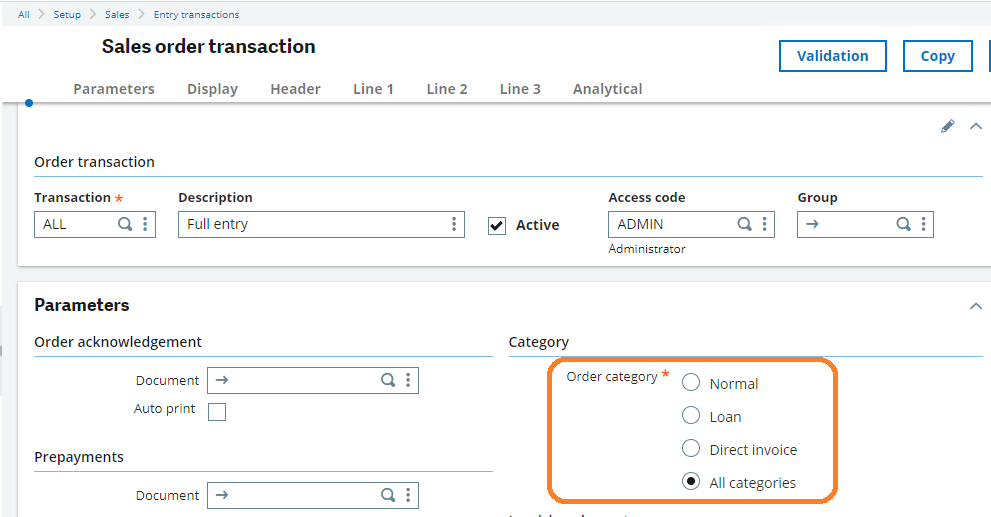Click the Group field search magnifier
The image size is (991, 517).
click(x=903, y=224)
